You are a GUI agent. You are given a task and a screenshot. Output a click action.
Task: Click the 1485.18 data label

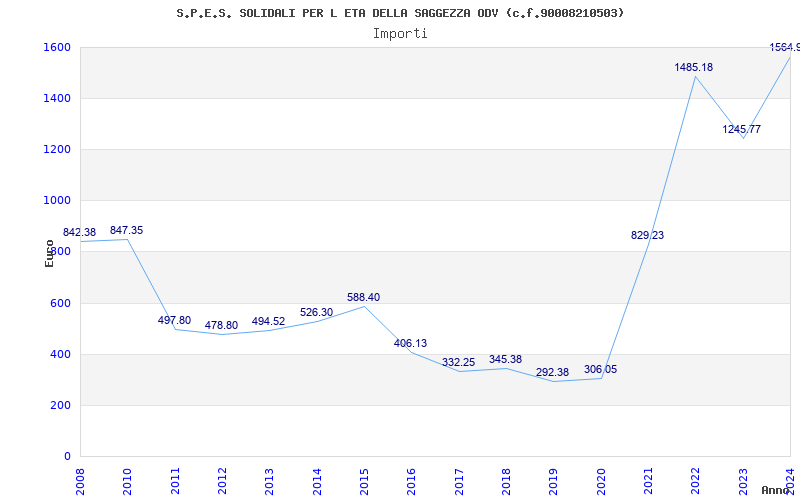(x=693, y=67)
